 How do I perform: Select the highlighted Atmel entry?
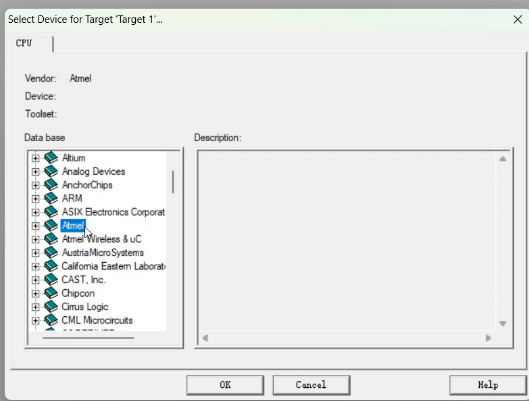click(x=73, y=226)
